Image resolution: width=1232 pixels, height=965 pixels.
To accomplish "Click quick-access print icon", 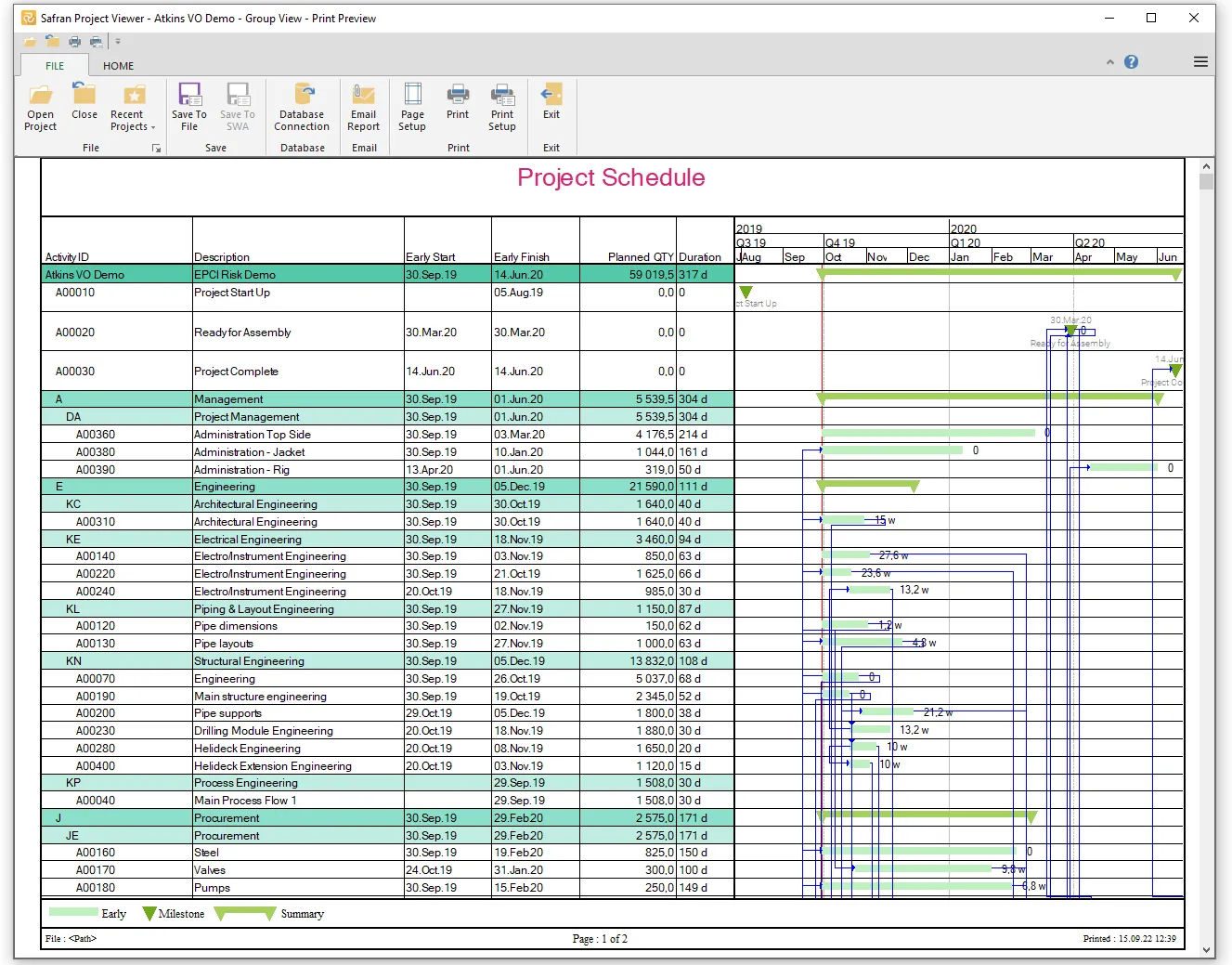I will (74, 41).
